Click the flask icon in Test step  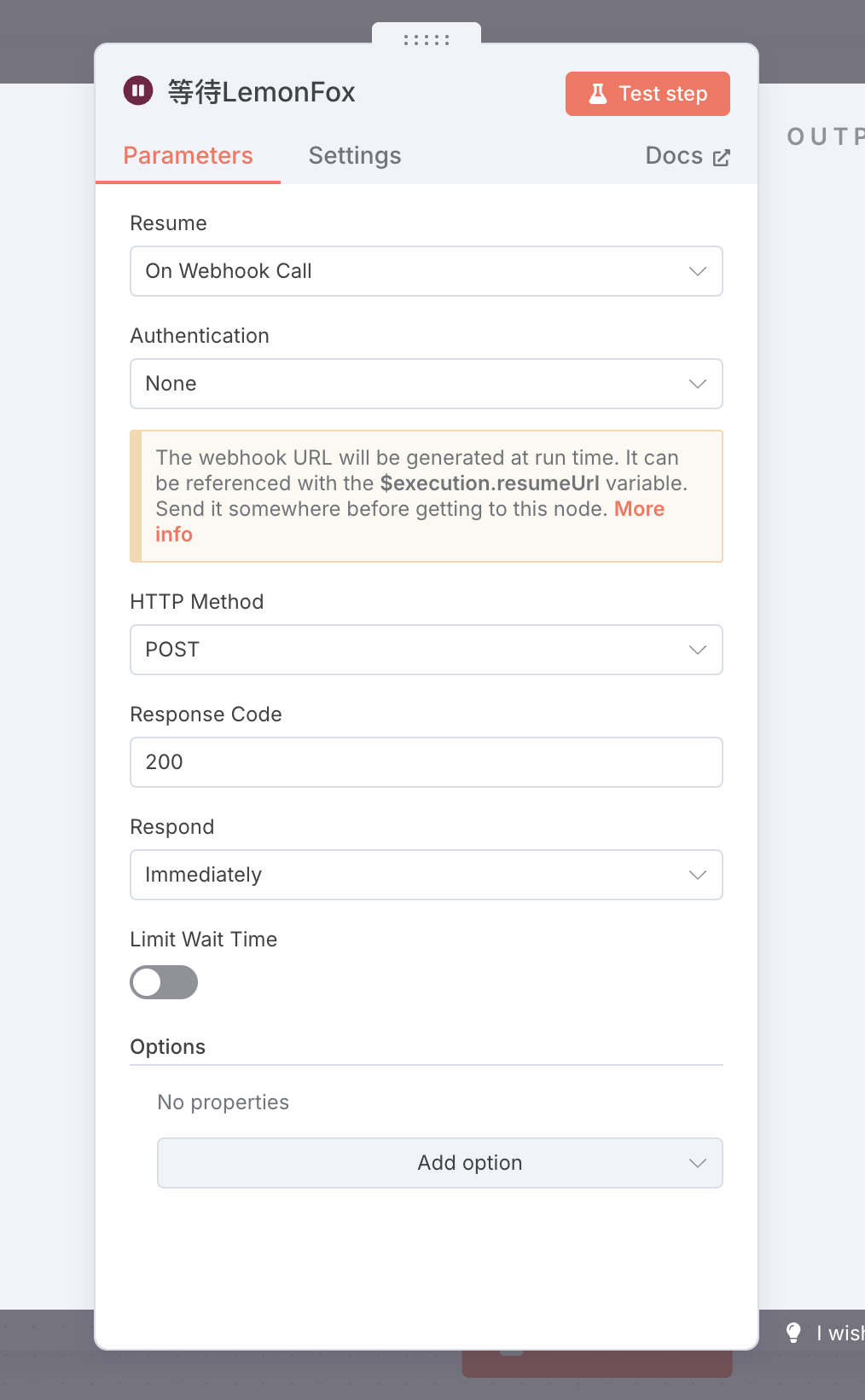[x=598, y=94]
